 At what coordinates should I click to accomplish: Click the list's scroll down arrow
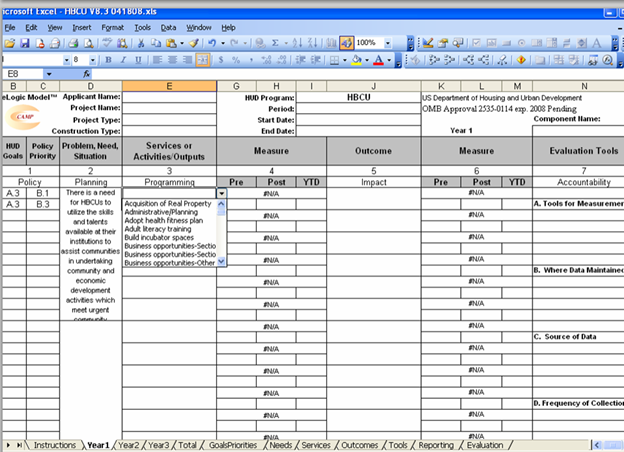(x=221, y=261)
